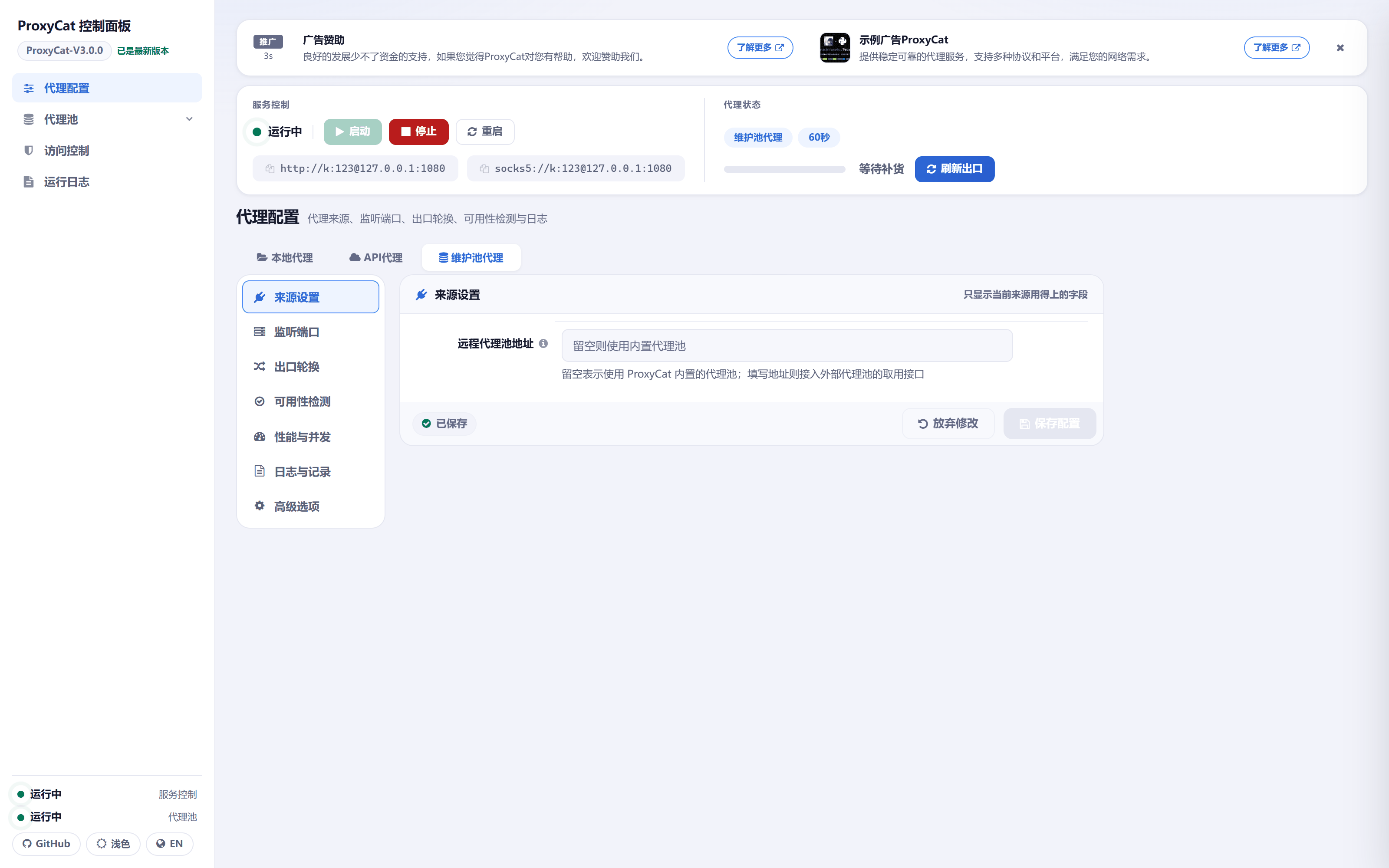Click the 代理配置 sliders icon
The width and height of the screenshot is (1389, 868).
click(28, 89)
